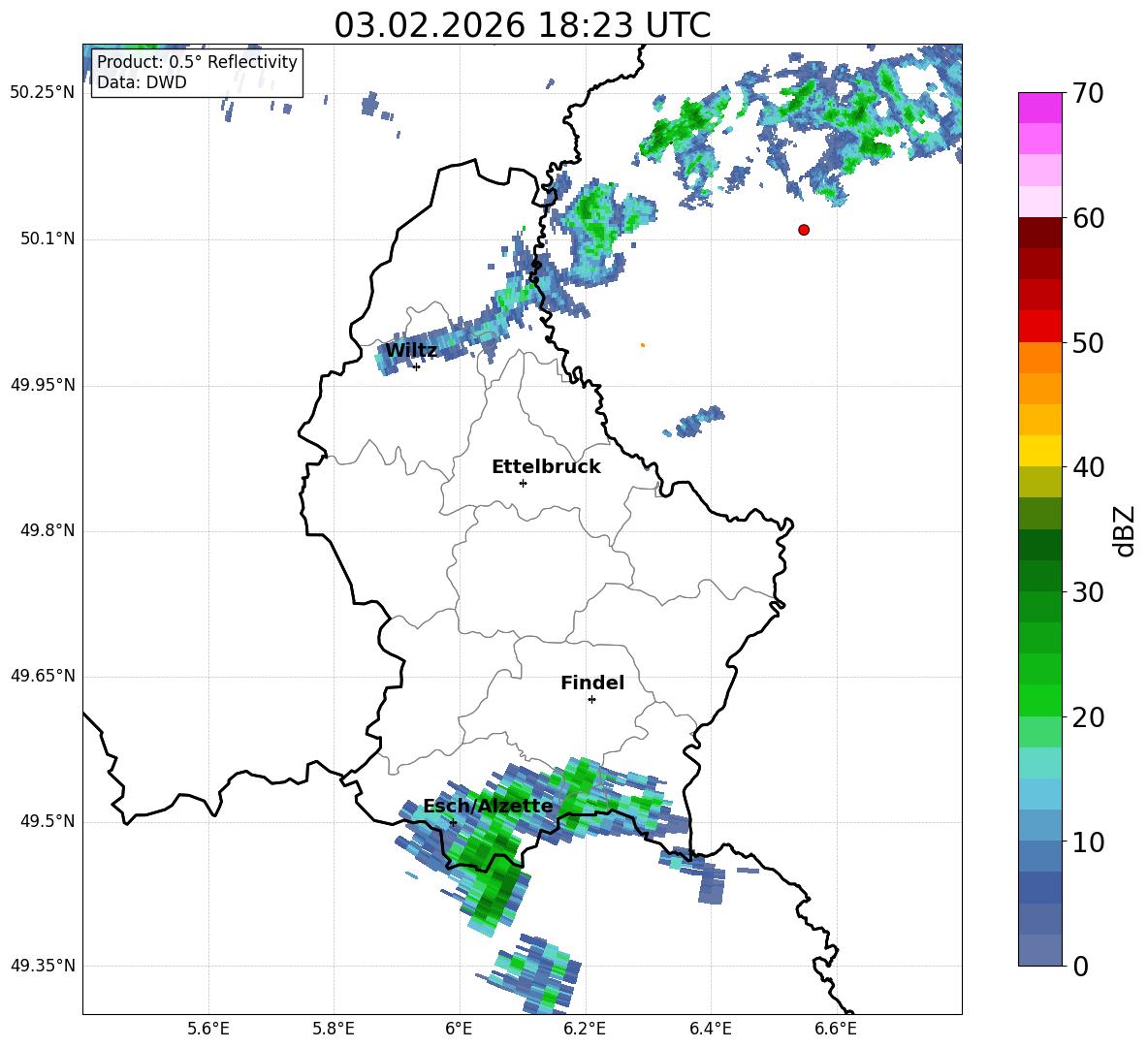Click the Wiltz cross marker
Image resolution: width=1148 pixels, height=1048 pixels.
click(416, 366)
